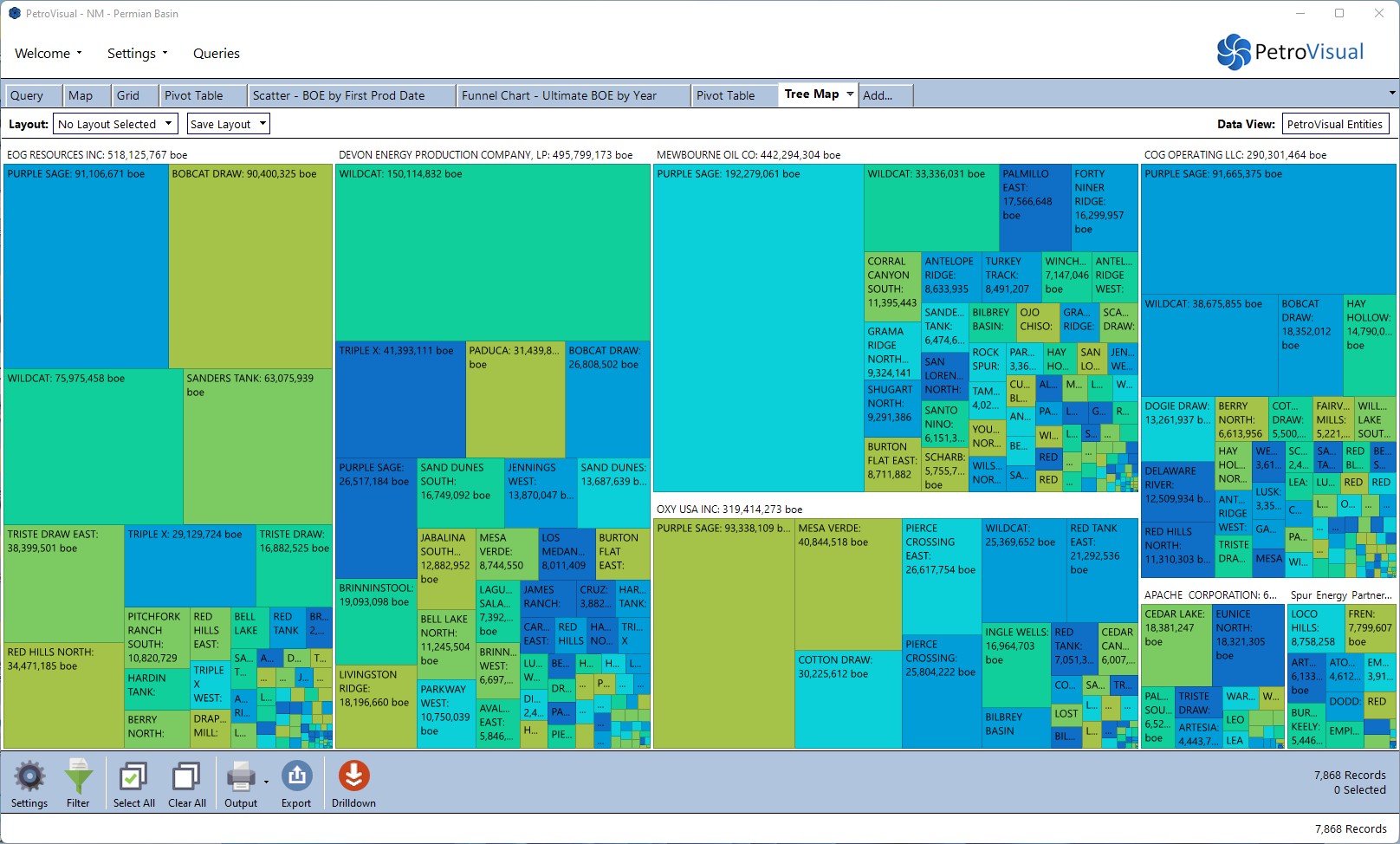Open the Tree Map tab dropdown arrow
The width and height of the screenshot is (1400, 844).
pos(850,94)
